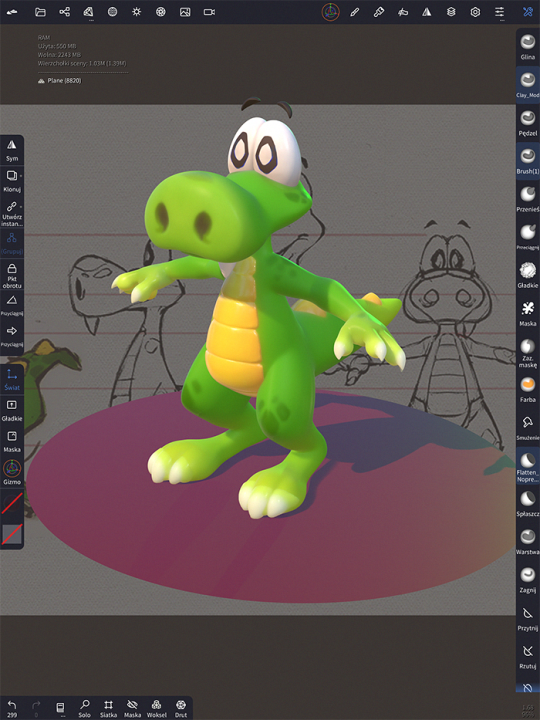Select the Clay_Mod brush tool
Image resolution: width=540 pixels, height=720 pixels.
pyautogui.click(x=528, y=84)
